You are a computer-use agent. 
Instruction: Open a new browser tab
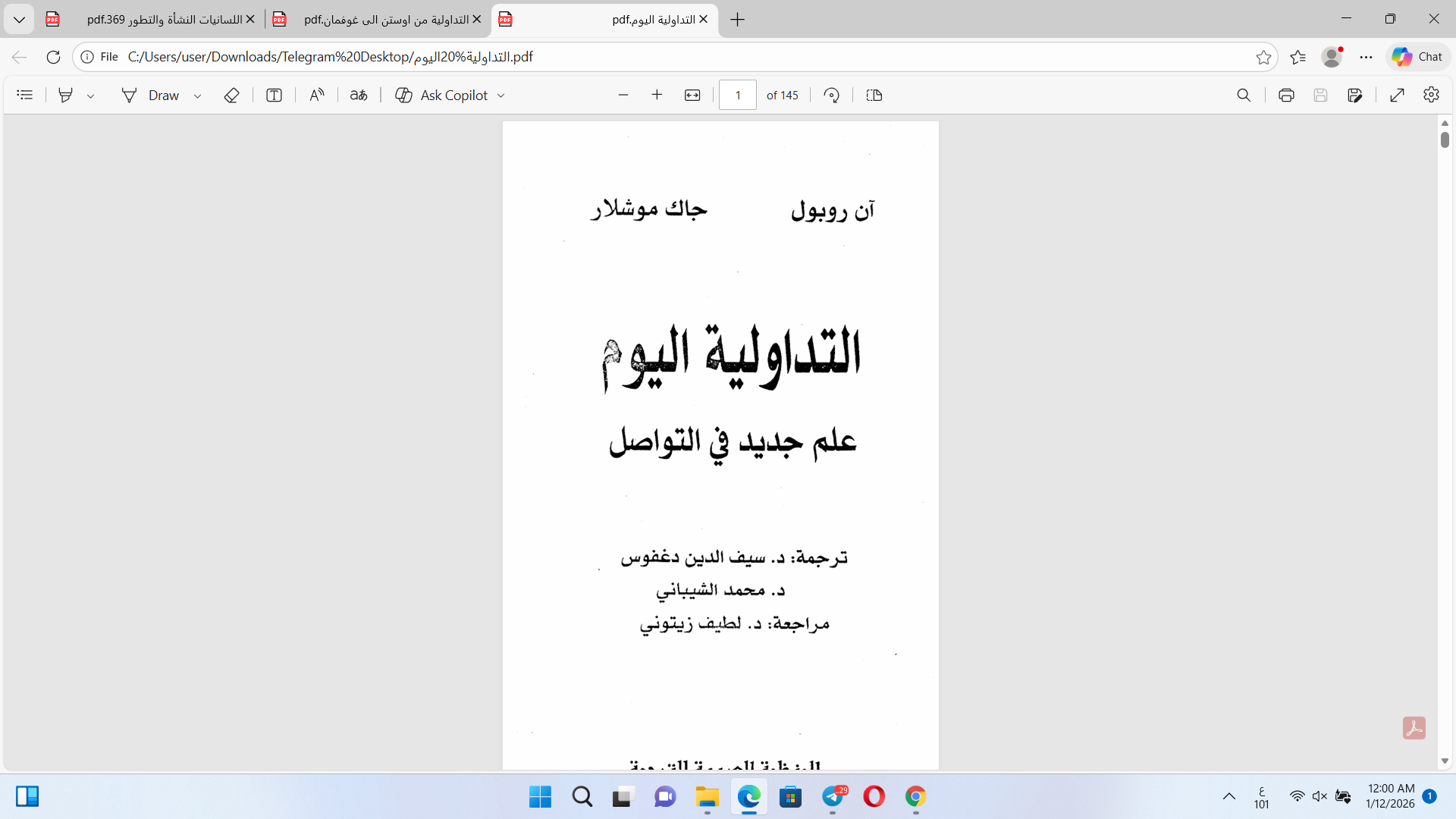coord(737,19)
